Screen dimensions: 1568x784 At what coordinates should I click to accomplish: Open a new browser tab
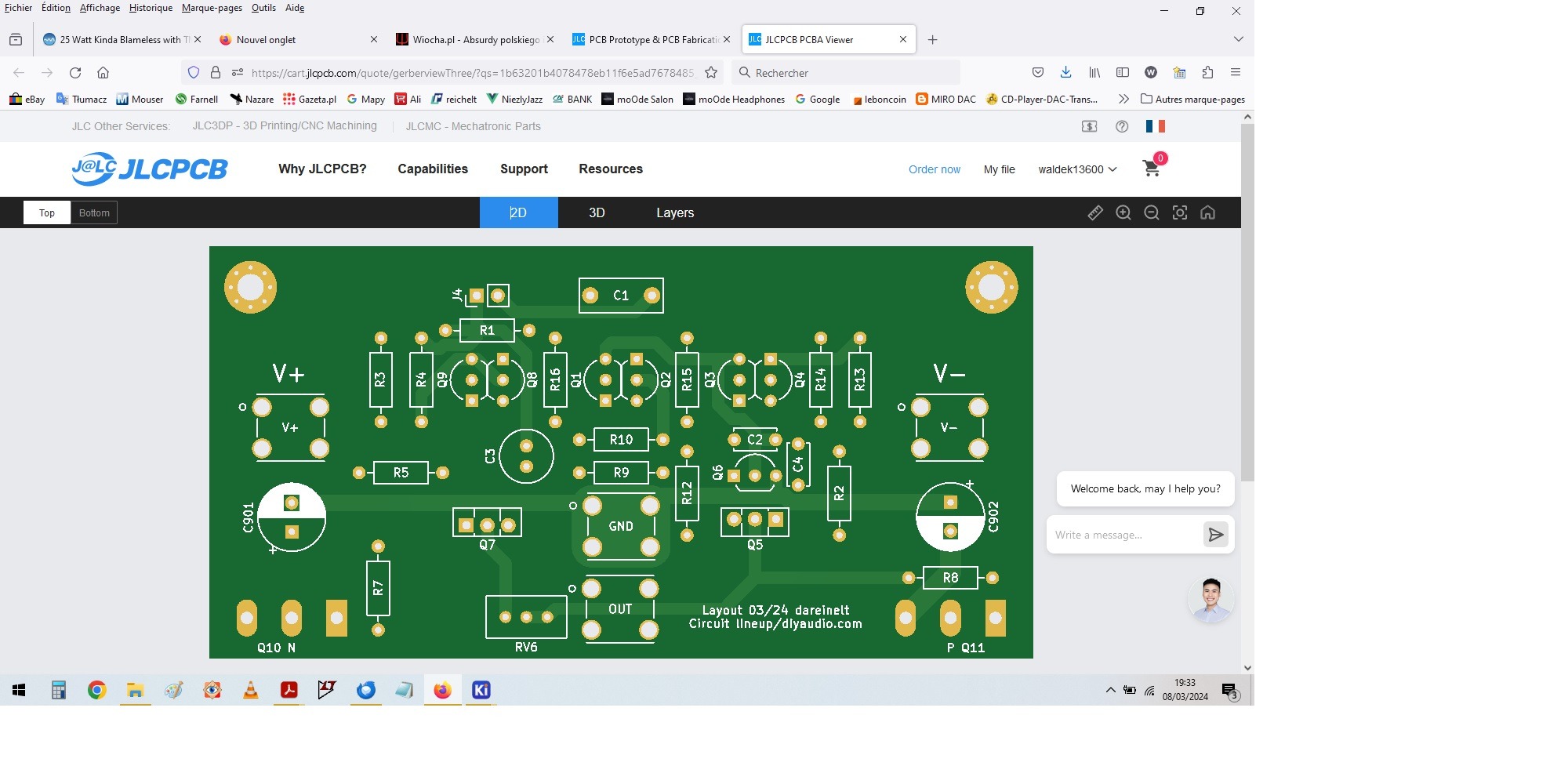(x=932, y=39)
